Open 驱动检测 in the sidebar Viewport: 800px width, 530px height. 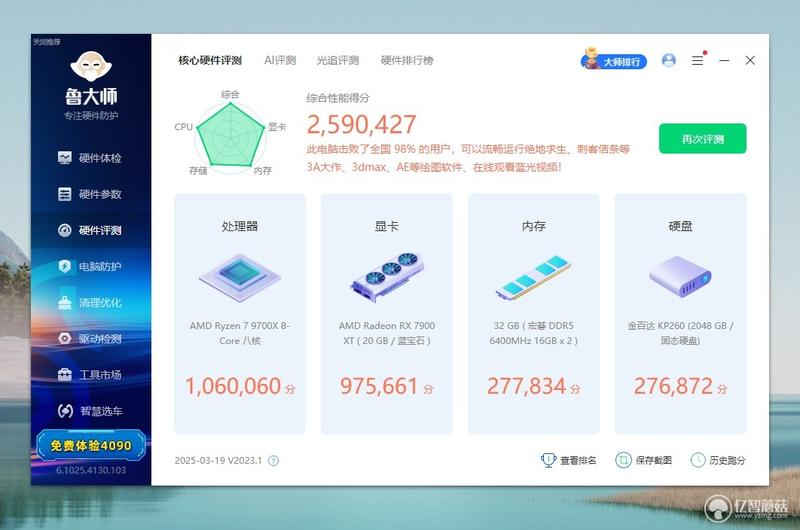(90, 339)
